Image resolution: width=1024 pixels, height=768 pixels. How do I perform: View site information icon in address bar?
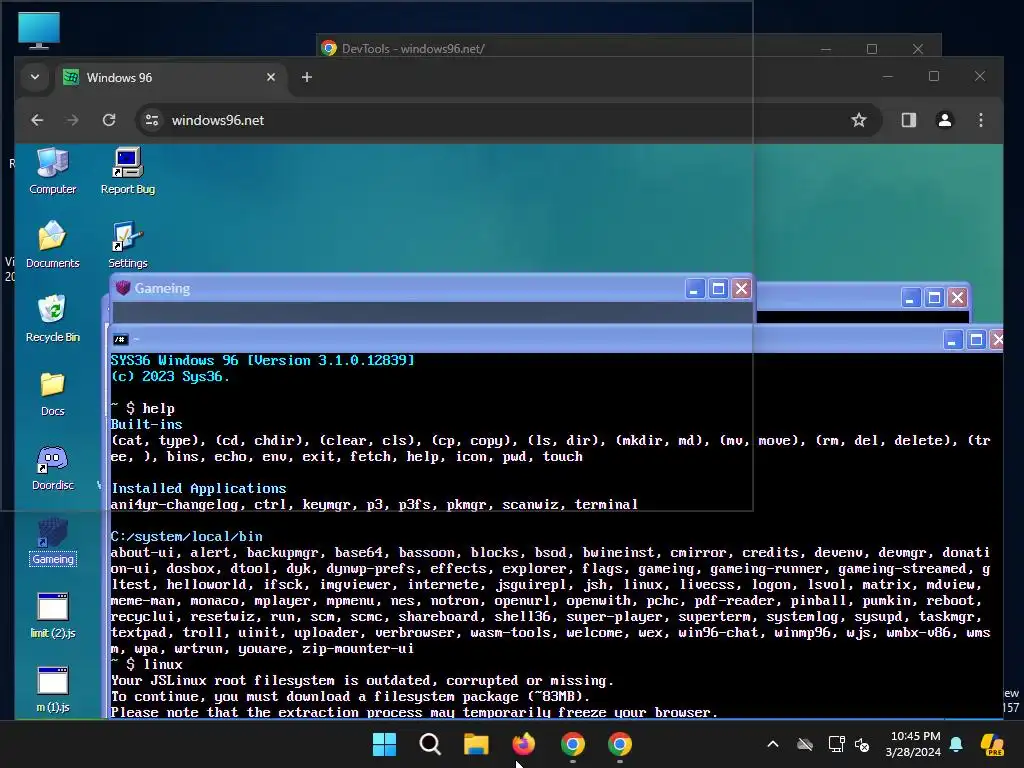152,120
